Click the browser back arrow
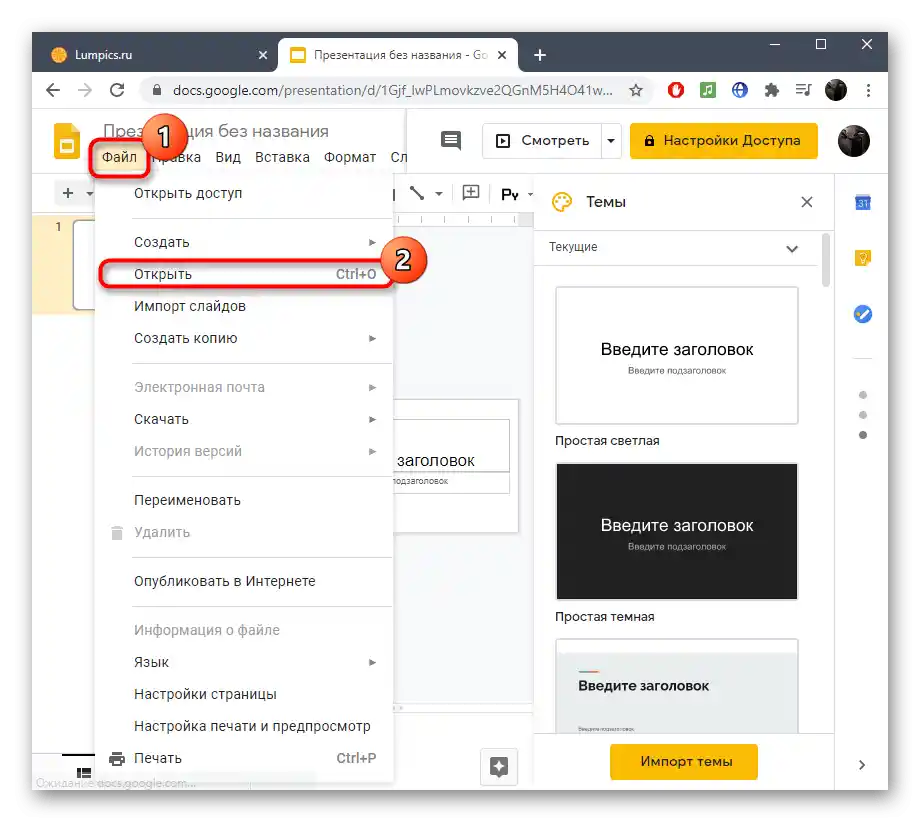 (x=53, y=90)
